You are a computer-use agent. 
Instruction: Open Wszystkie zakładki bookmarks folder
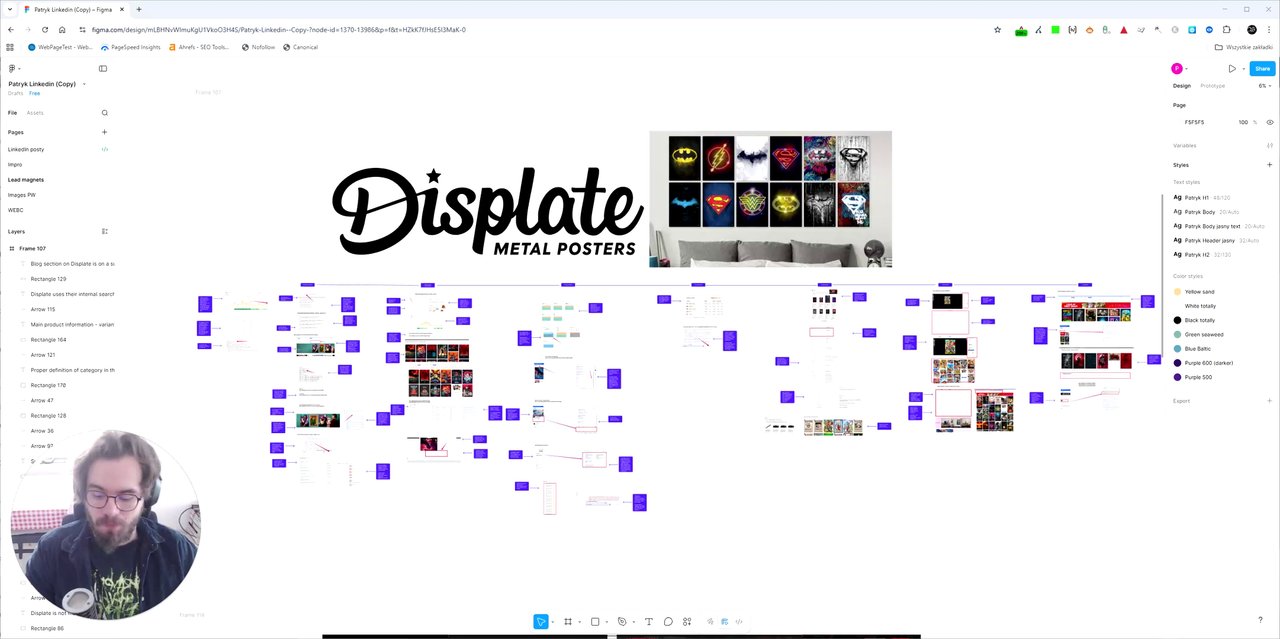tap(1245, 47)
